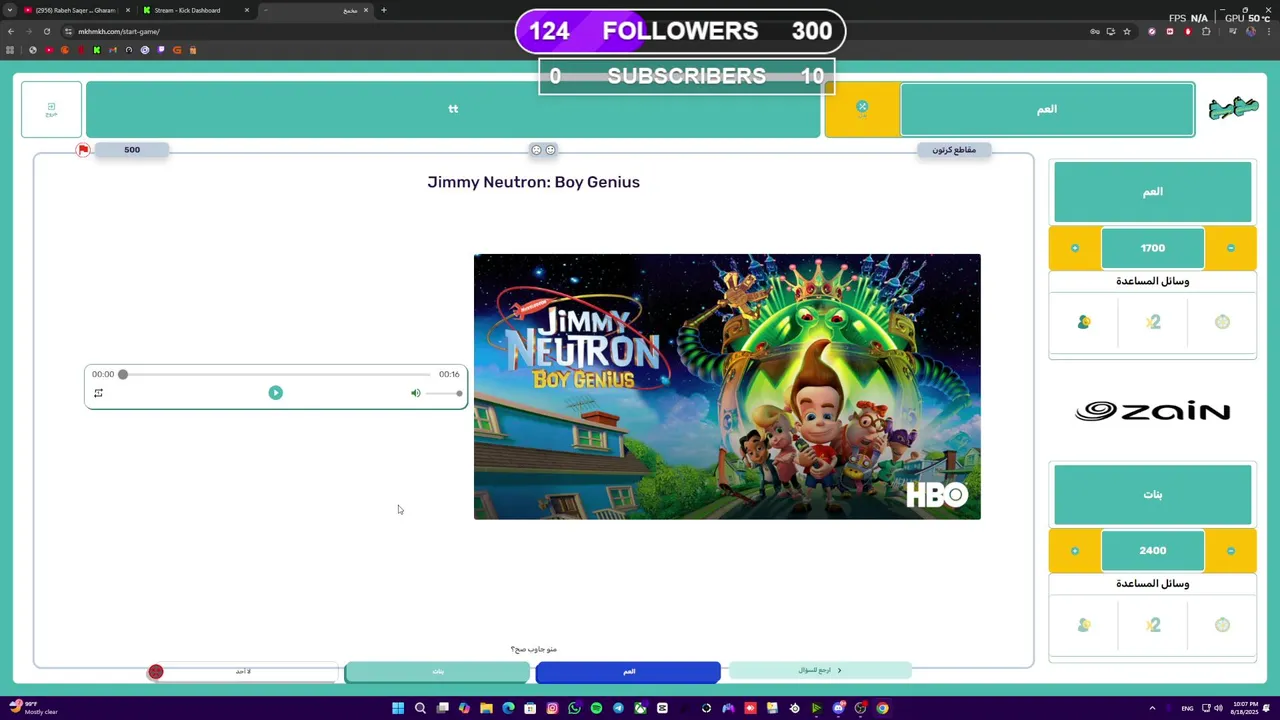Image resolution: width=1280 pixels, height=720 pixels.
Task: Open the Twitch bookmark in bookmarks bar
Action: pyautogui.click(x=161, y=50)
